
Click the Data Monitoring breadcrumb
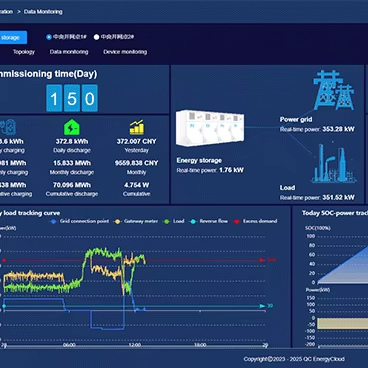pos(43,12)
